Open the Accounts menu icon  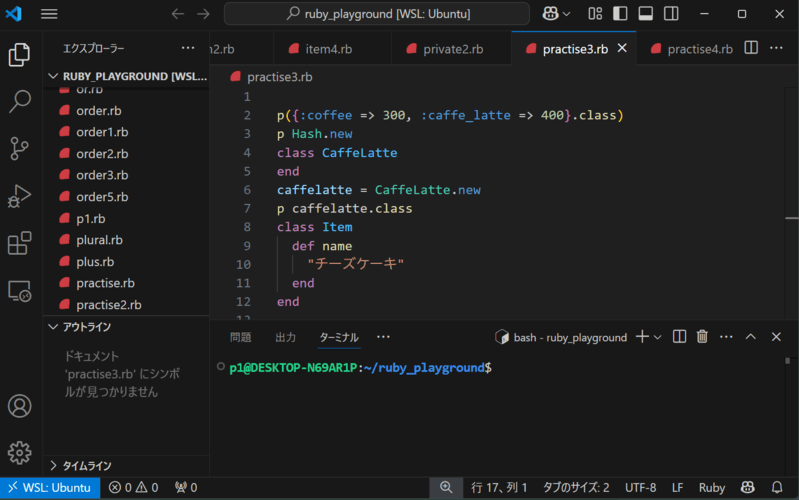point(19,406)
